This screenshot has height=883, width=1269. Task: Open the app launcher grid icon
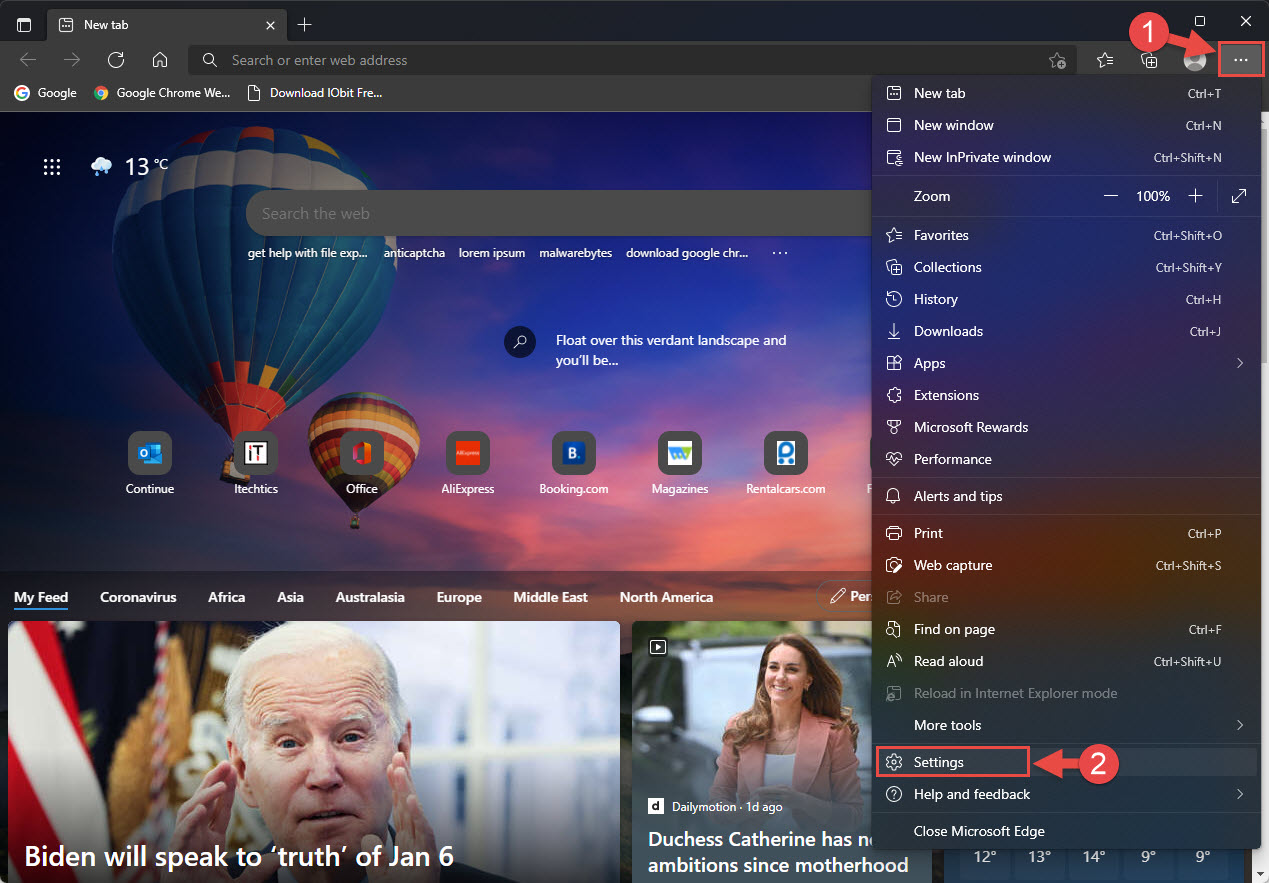point(52,167)
